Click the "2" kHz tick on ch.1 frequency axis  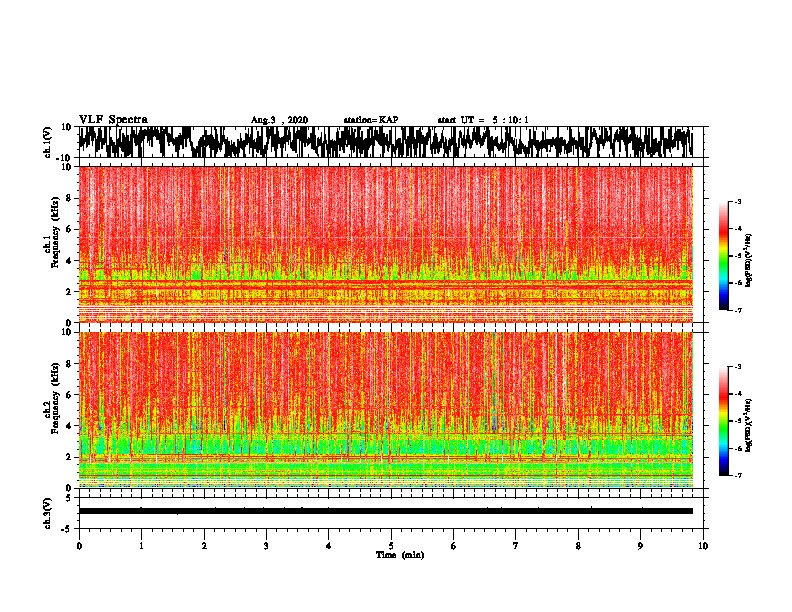tap(69, 292)
